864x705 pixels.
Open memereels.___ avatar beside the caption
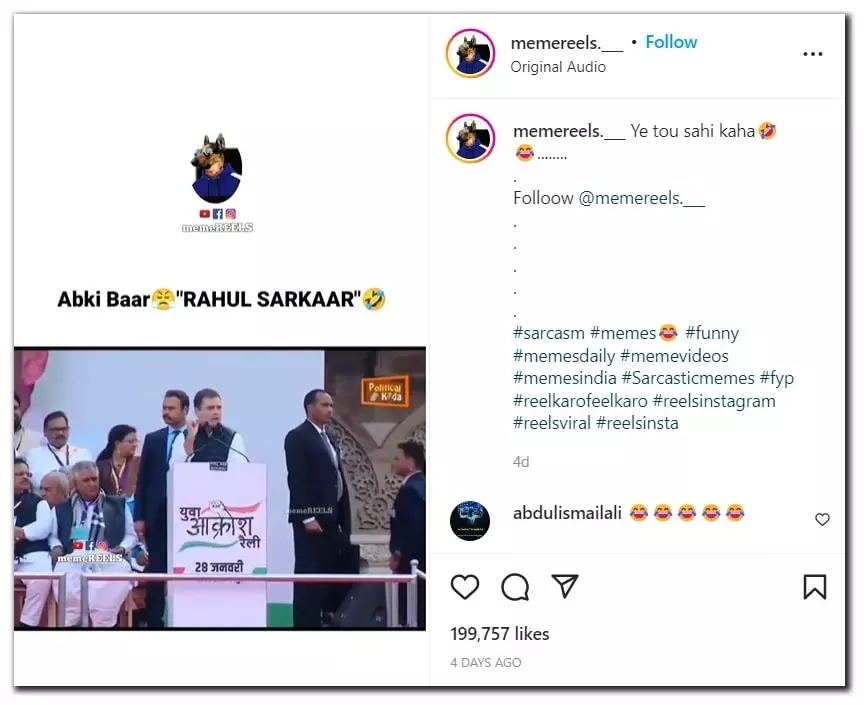pyautogui.click(x=471, y=138)
